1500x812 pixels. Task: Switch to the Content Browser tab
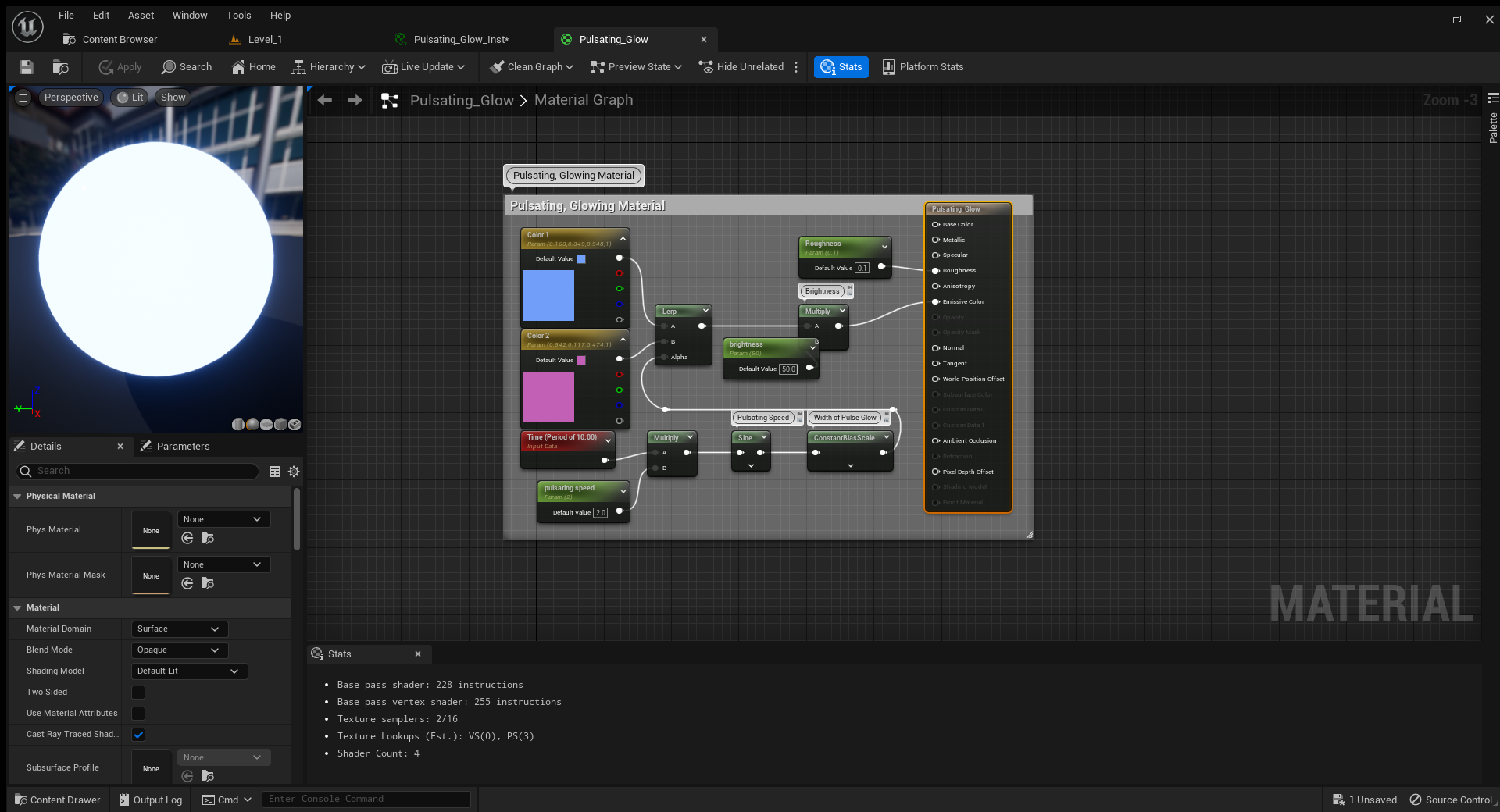[x=111, y=40]
